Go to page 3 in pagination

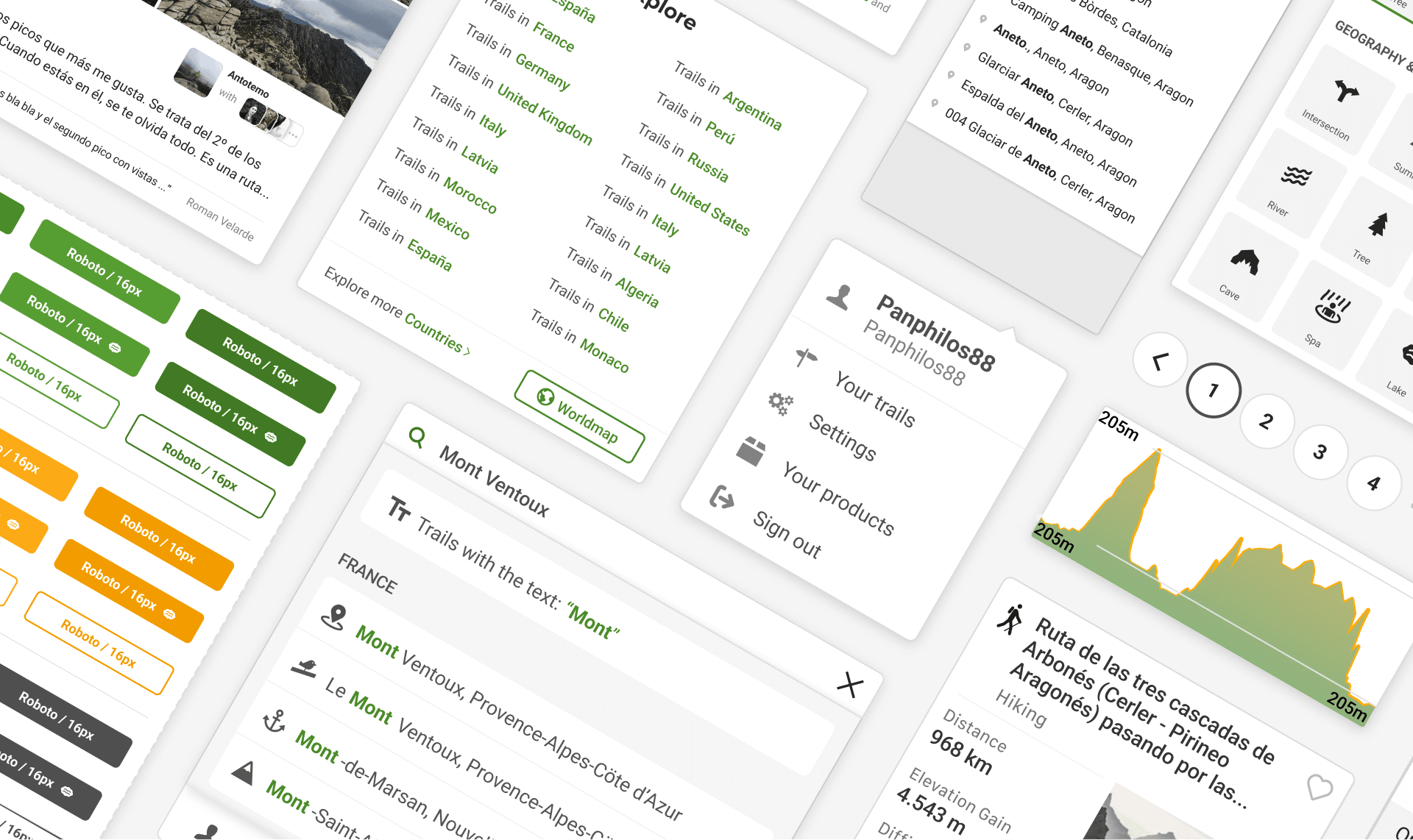pyautogui.click(x=1320, y=452)
